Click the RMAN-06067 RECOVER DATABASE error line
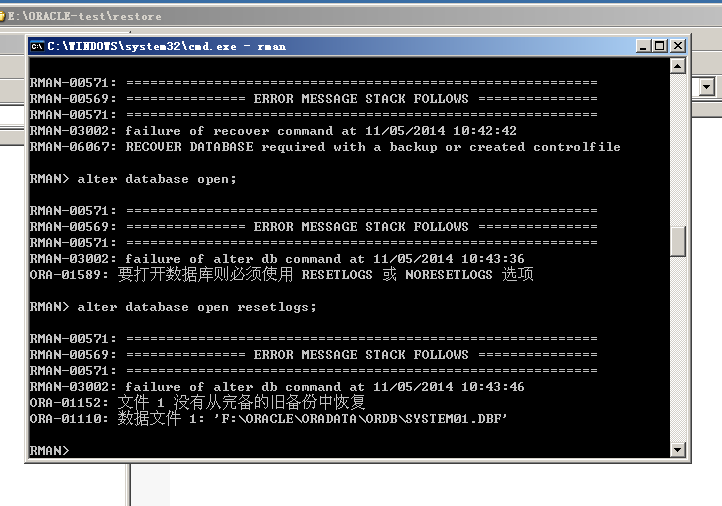The width and height of the screenshot is (722, 506). coord(325,147)
